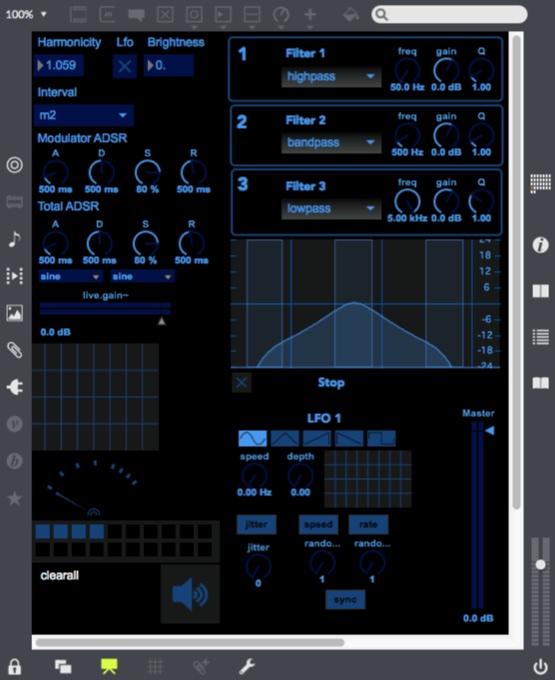Add a toggle object from top toolbar

[165, 14]
